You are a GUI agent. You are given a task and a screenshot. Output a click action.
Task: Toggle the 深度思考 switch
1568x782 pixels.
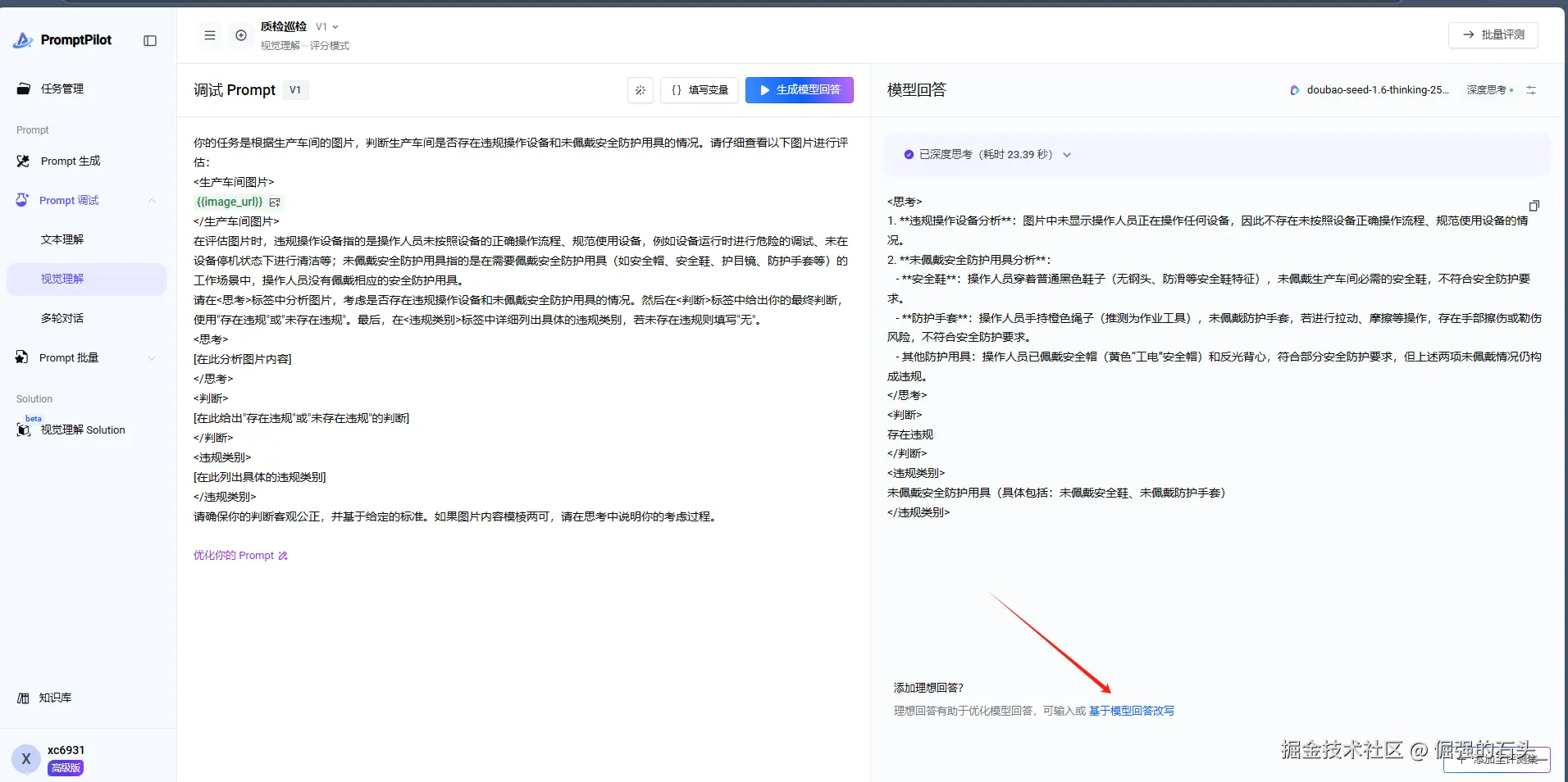[x=1490, y=90]
